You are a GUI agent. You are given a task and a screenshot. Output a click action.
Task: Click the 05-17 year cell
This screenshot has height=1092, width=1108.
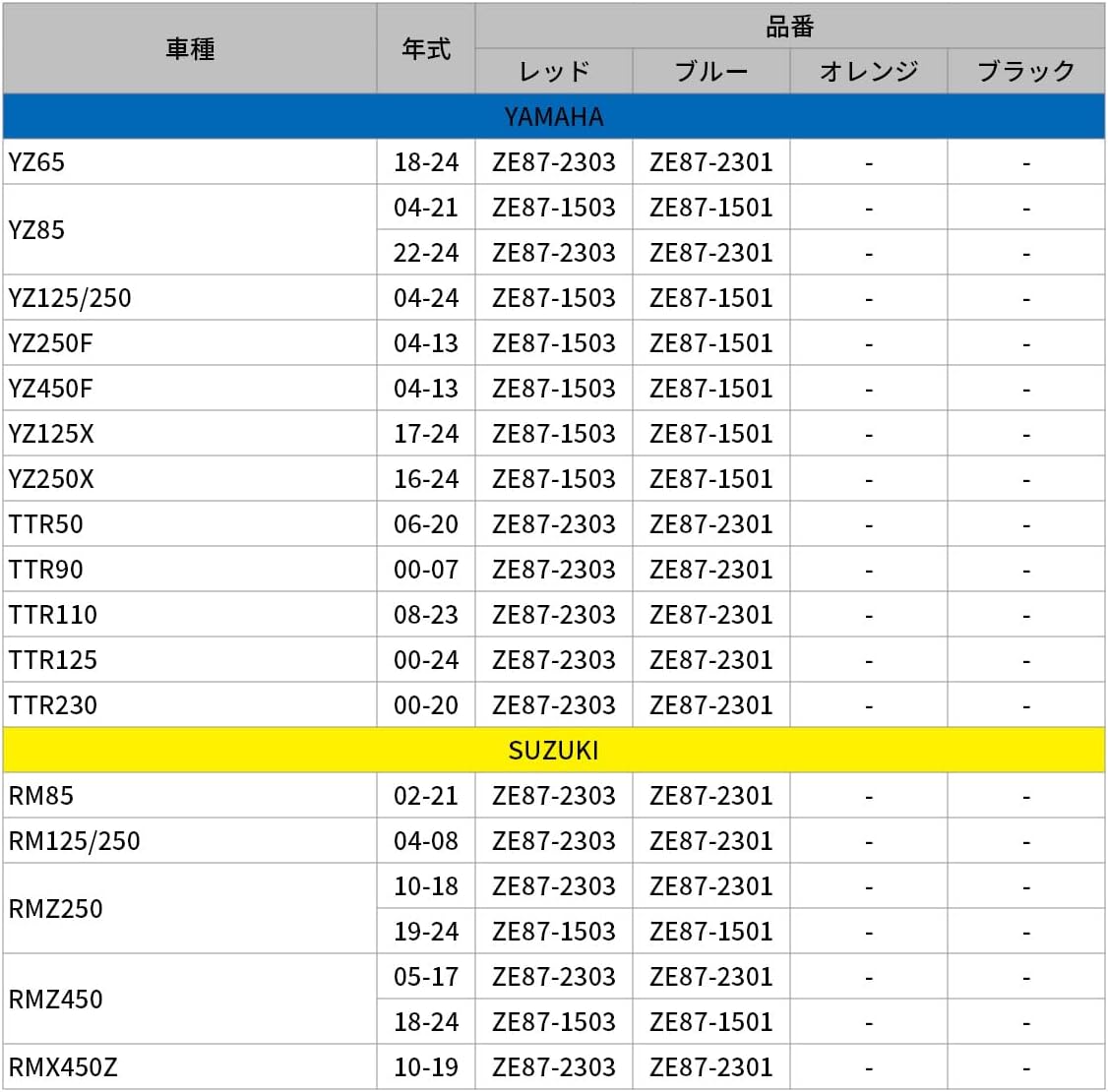[426, 976]
